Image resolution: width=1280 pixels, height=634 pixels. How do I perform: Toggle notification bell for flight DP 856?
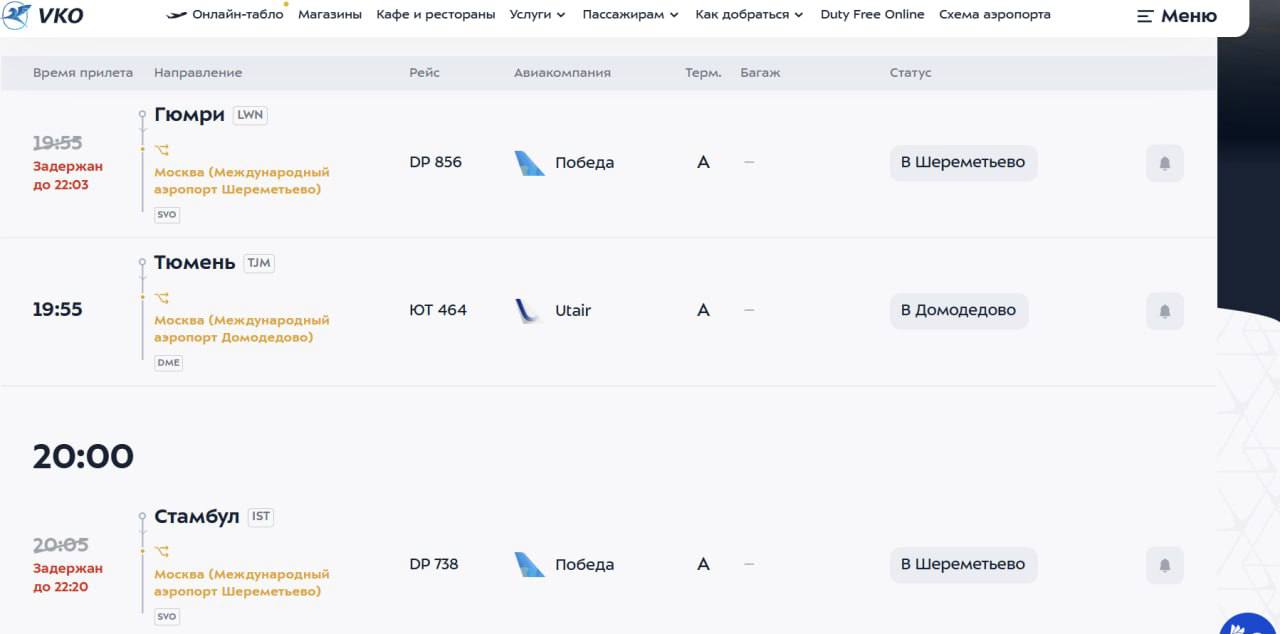pyautogui.click(x=1164, y=163)
